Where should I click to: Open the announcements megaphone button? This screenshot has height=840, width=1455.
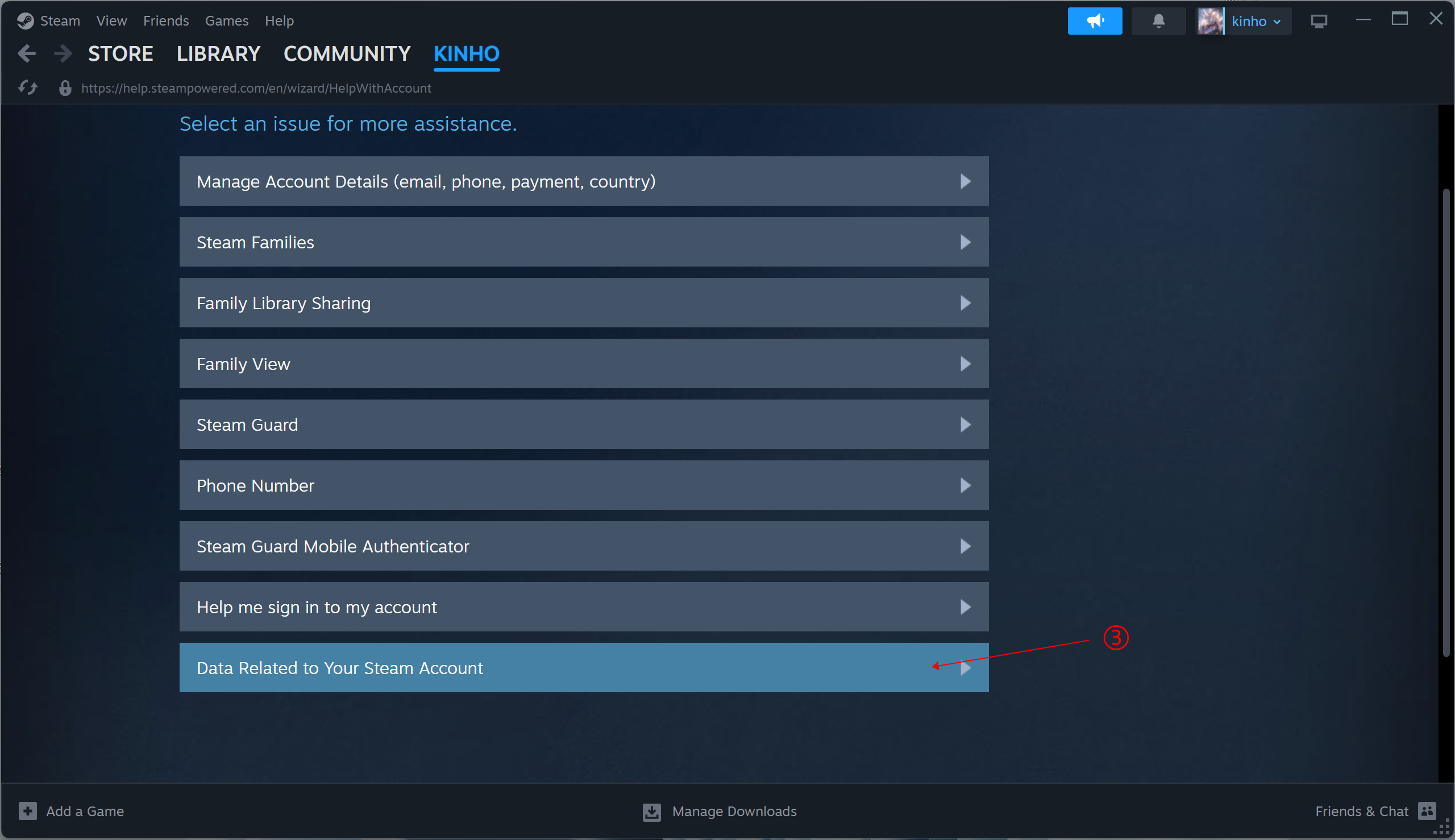pyautogui.click(x=1094, y=22)
